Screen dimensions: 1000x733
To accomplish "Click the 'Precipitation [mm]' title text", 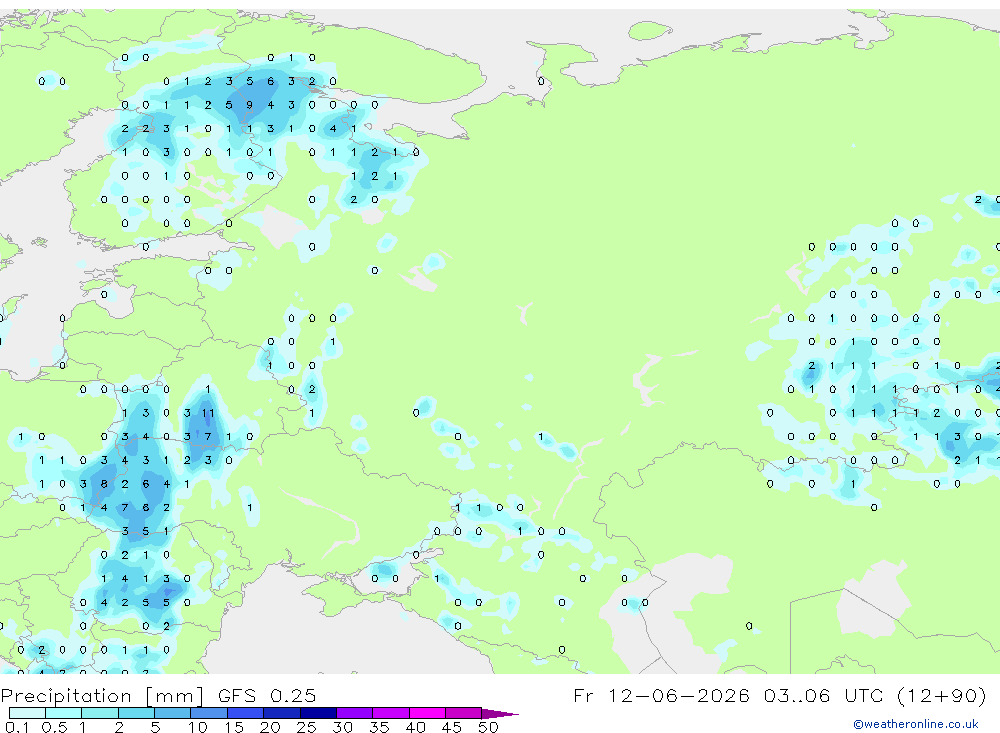I will (x=102, y=696).
